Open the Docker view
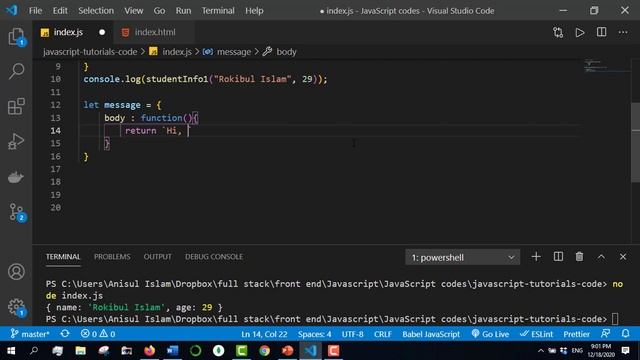Image resolution: width=640 pixels, height=360 pixels. [16, 178]
